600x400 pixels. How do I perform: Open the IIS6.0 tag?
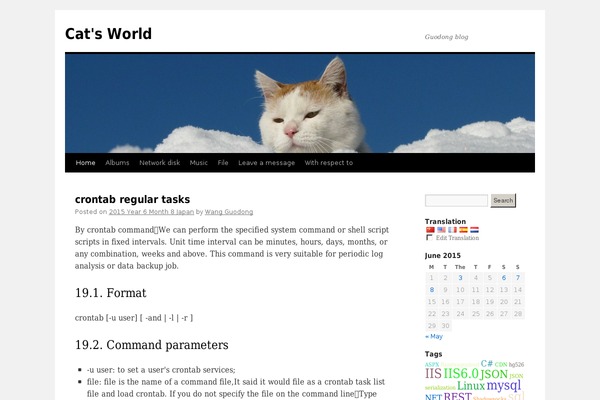click(x=461, y=374)
